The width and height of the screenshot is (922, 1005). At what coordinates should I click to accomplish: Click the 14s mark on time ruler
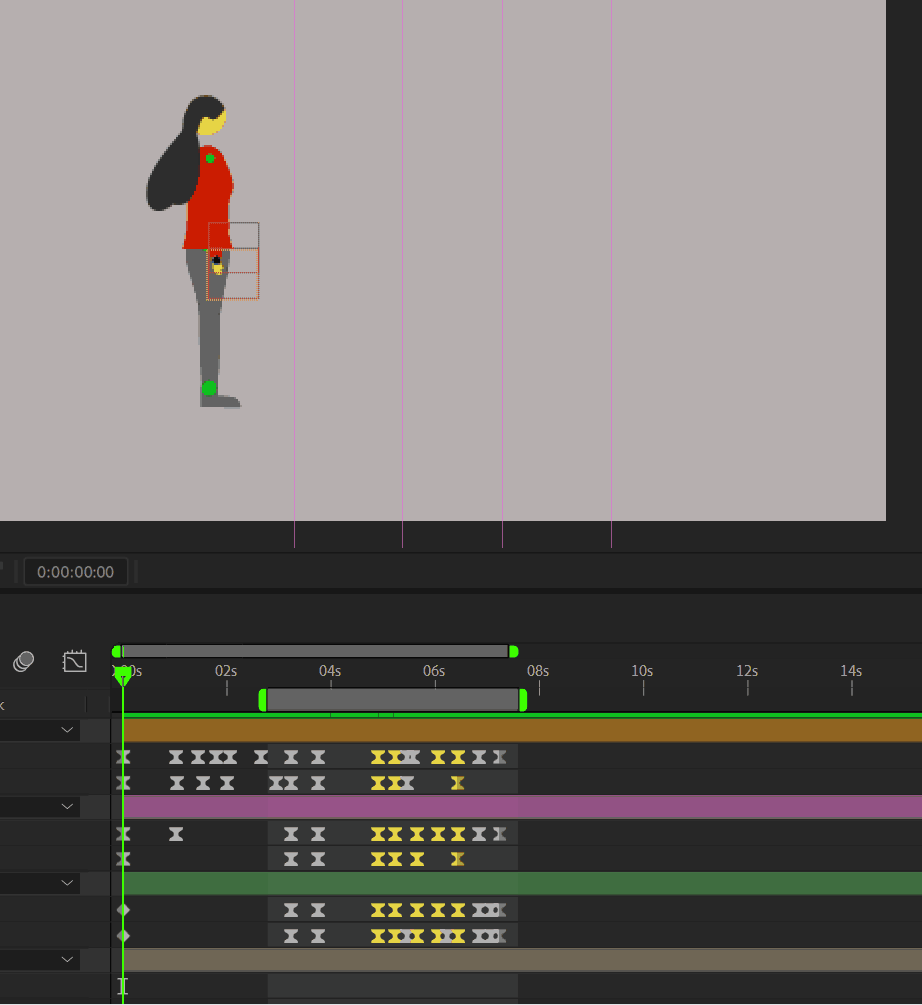(851, 671)
